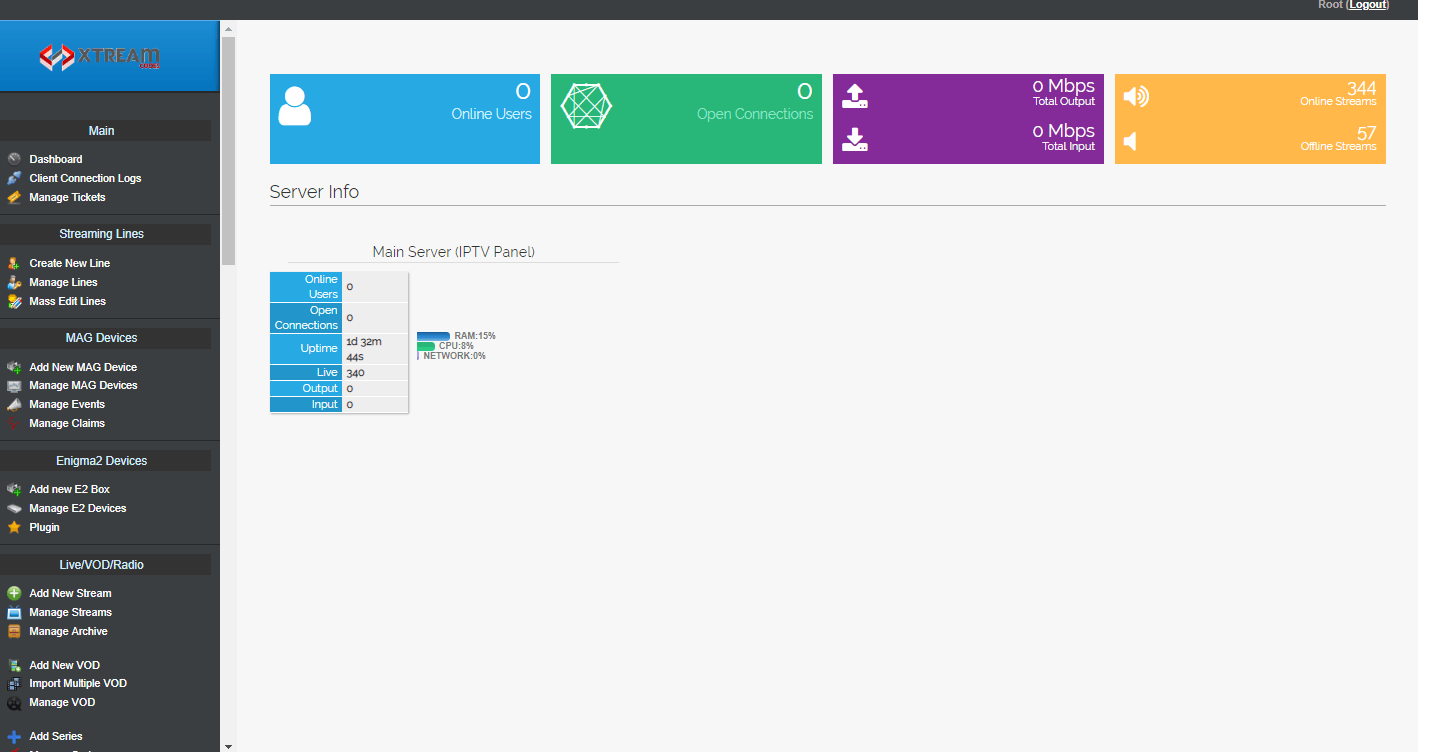Select Add New MAG Device

83,367
